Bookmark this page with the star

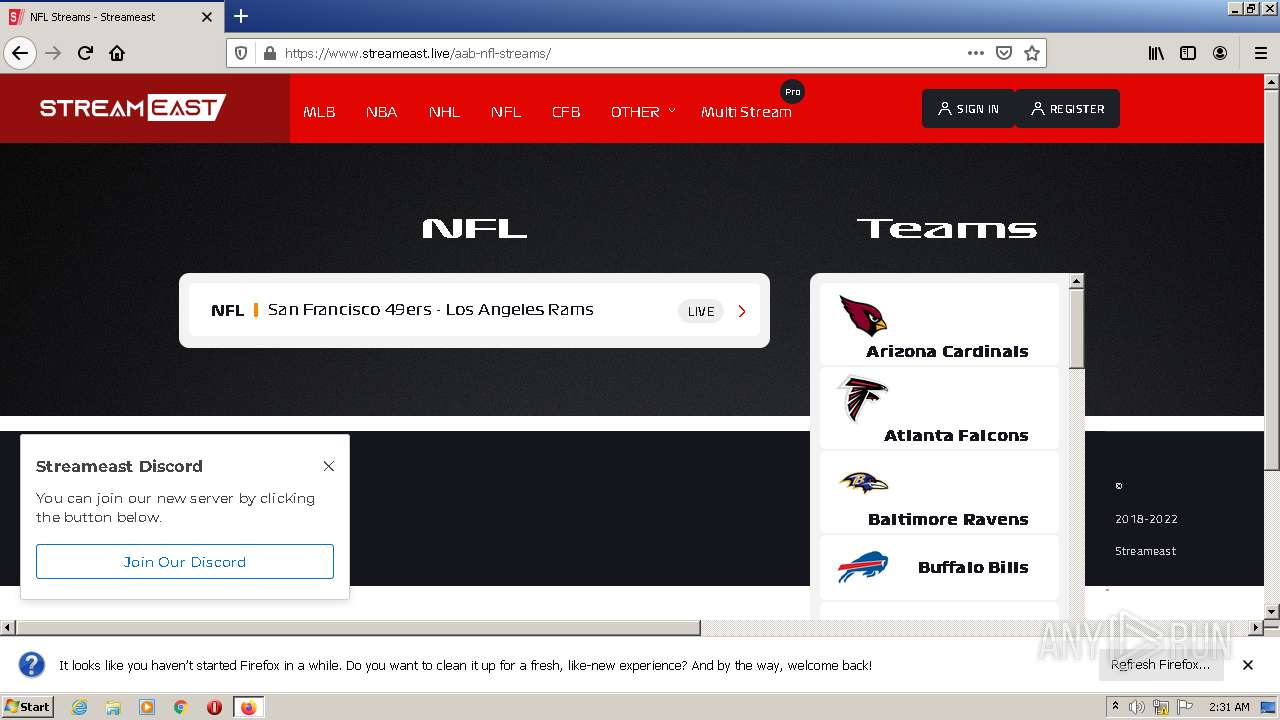pyautogui.click(x=1032, y=53)
